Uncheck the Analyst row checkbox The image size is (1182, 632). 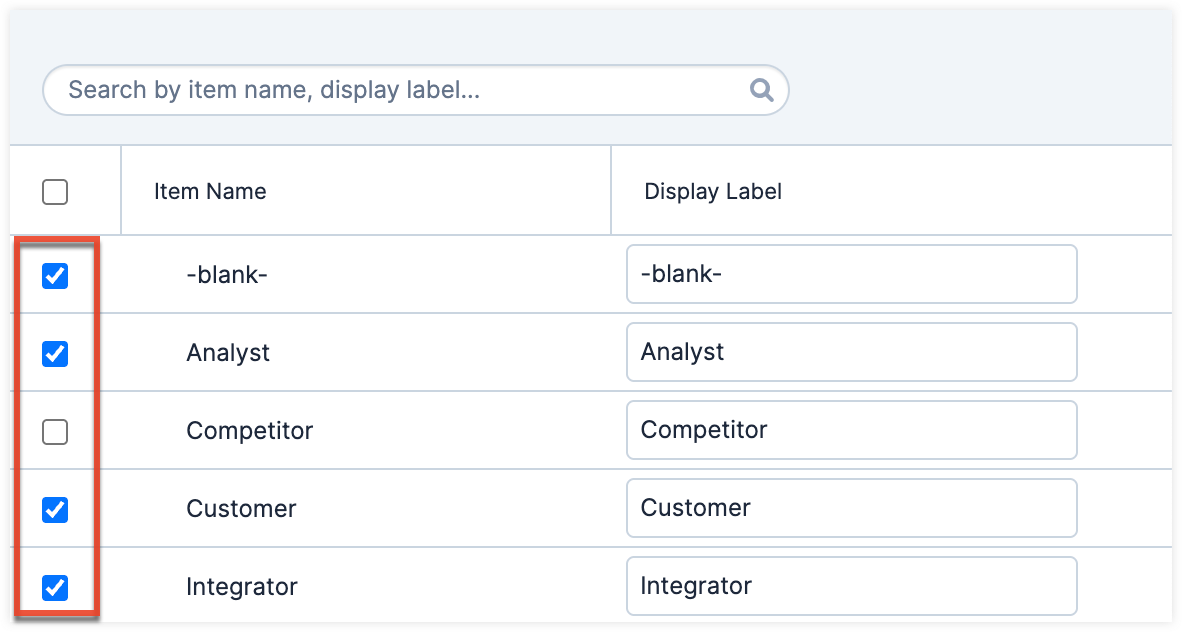point(55,353)
